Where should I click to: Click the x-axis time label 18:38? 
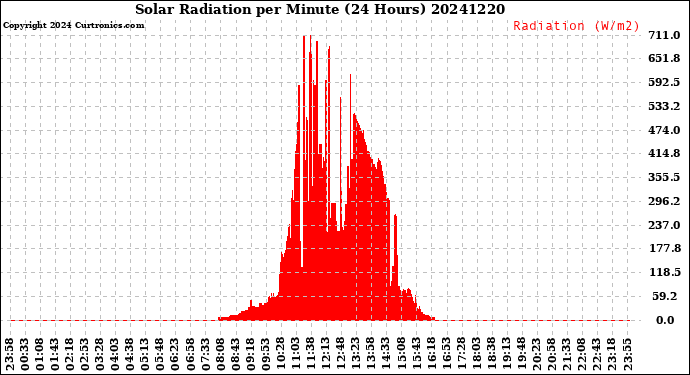coord(492,355)
